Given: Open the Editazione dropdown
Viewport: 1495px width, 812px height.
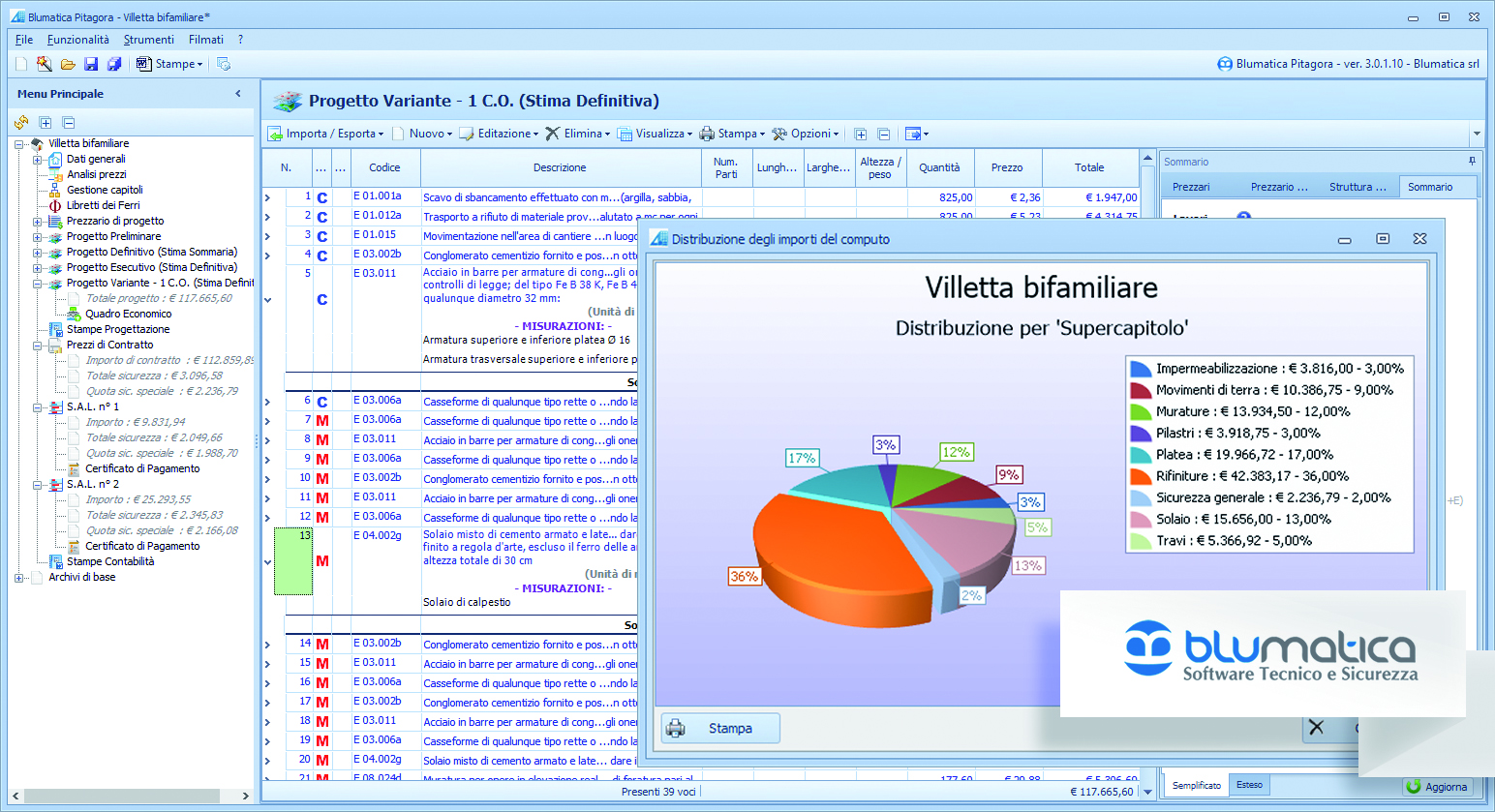Looking at the screenshot, I should (499, 134).
